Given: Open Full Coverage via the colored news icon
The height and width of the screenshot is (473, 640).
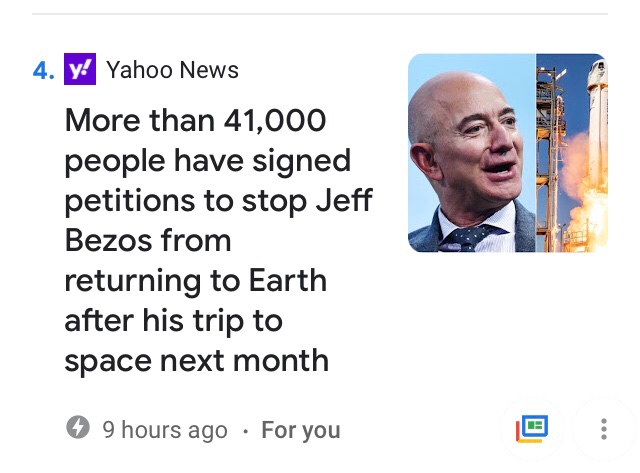Looking at the screenshot, I should (x=532, y=429).
